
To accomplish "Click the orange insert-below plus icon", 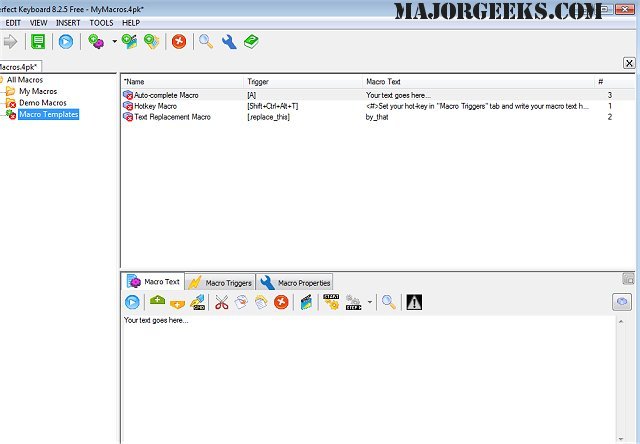I will coord(178,304).
